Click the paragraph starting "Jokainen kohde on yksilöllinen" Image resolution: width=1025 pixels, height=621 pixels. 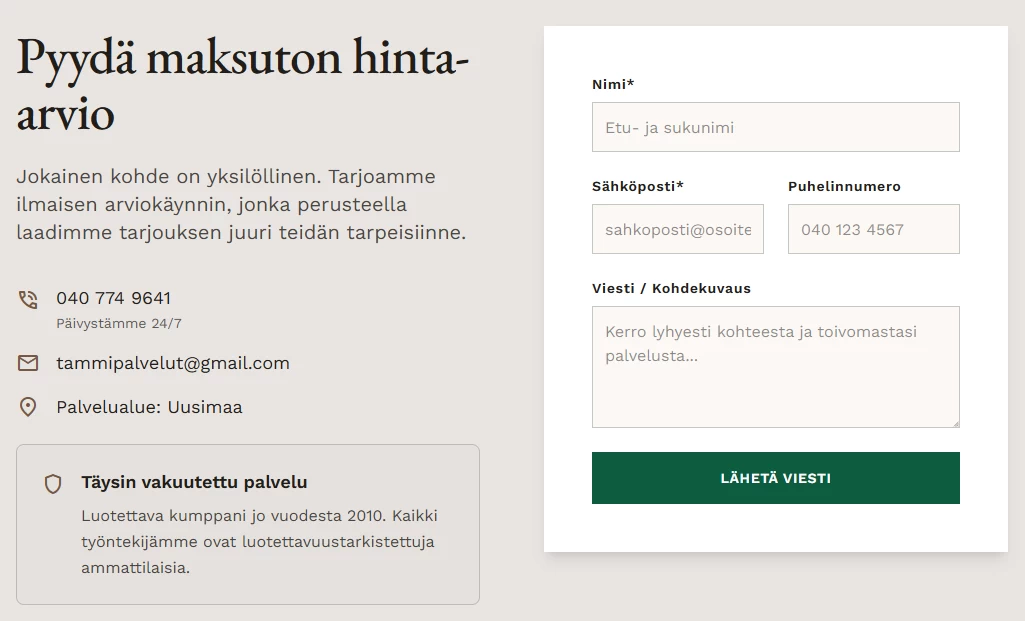coord(241,204)
